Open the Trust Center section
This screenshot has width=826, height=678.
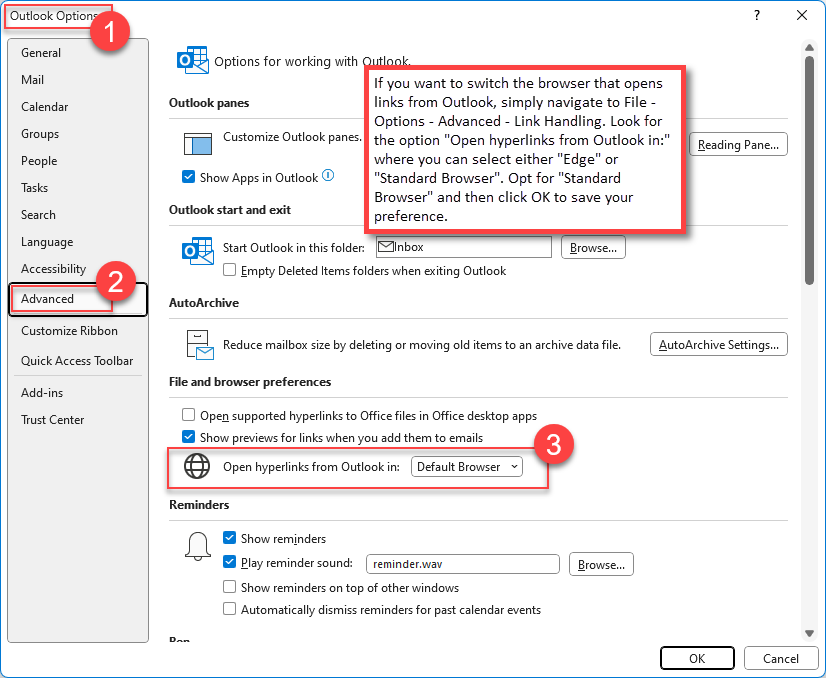coord(52,419)
